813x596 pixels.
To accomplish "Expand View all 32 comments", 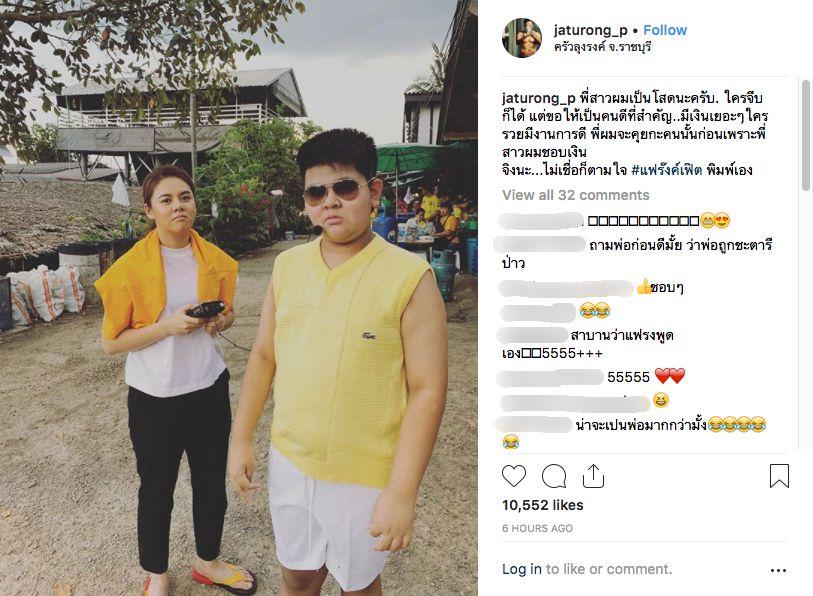I will [x=576, y=195].
